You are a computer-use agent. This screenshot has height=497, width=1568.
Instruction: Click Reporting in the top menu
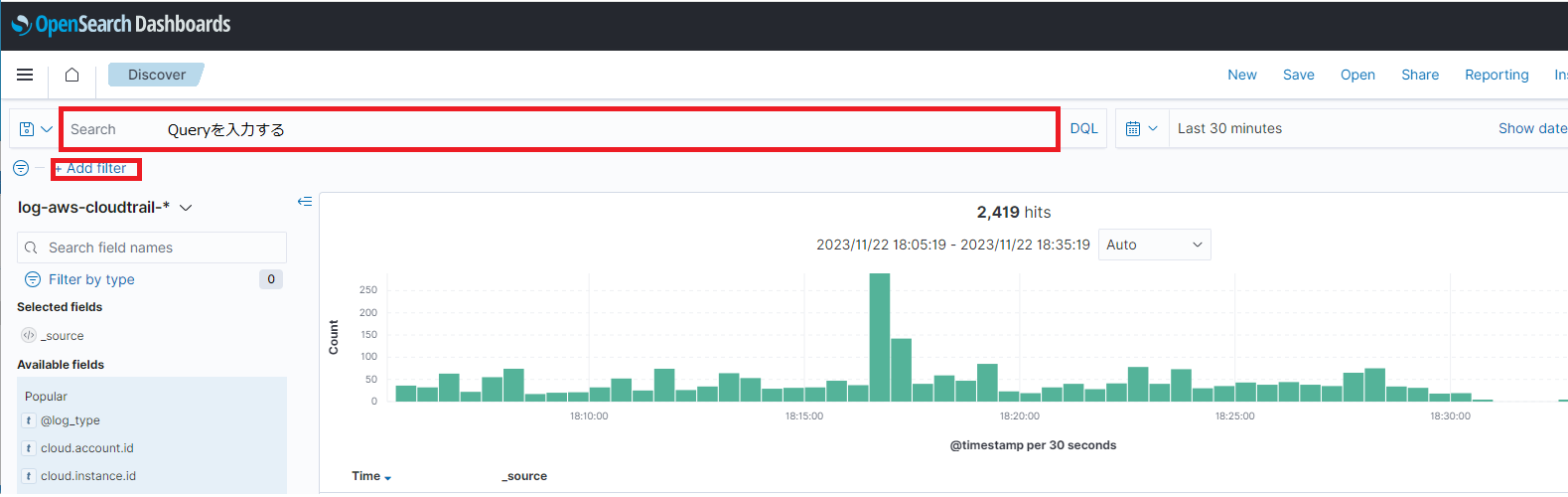point(1497,75)
